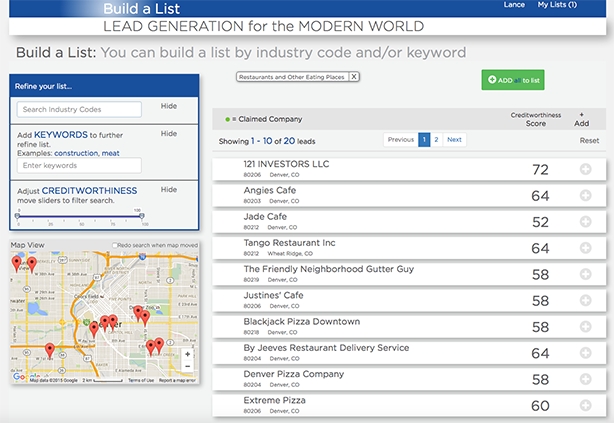Add Blackjack Pizza Downtown plus icon
This screenshot has width=614, height=423.
click(585, 327)
